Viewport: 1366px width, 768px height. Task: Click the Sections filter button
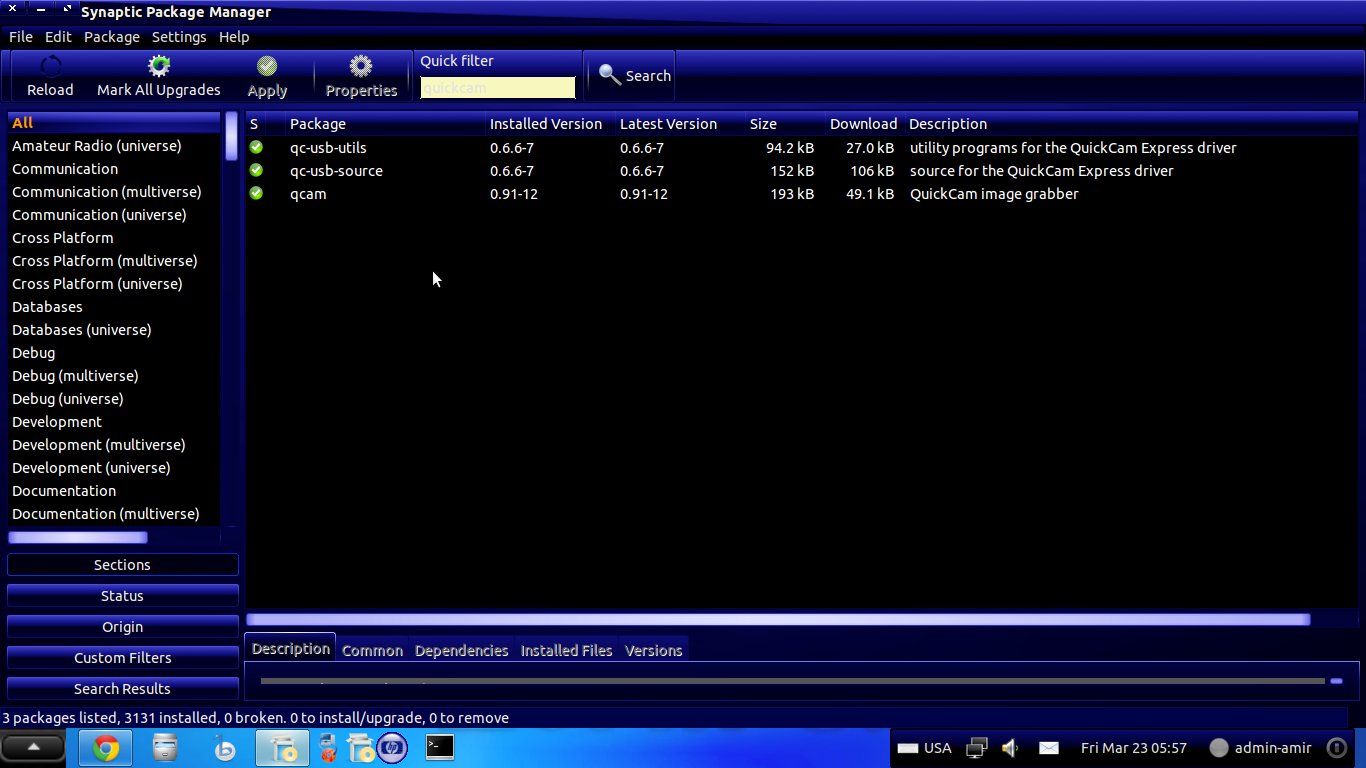pyautogui.click(x=122, y=565)
